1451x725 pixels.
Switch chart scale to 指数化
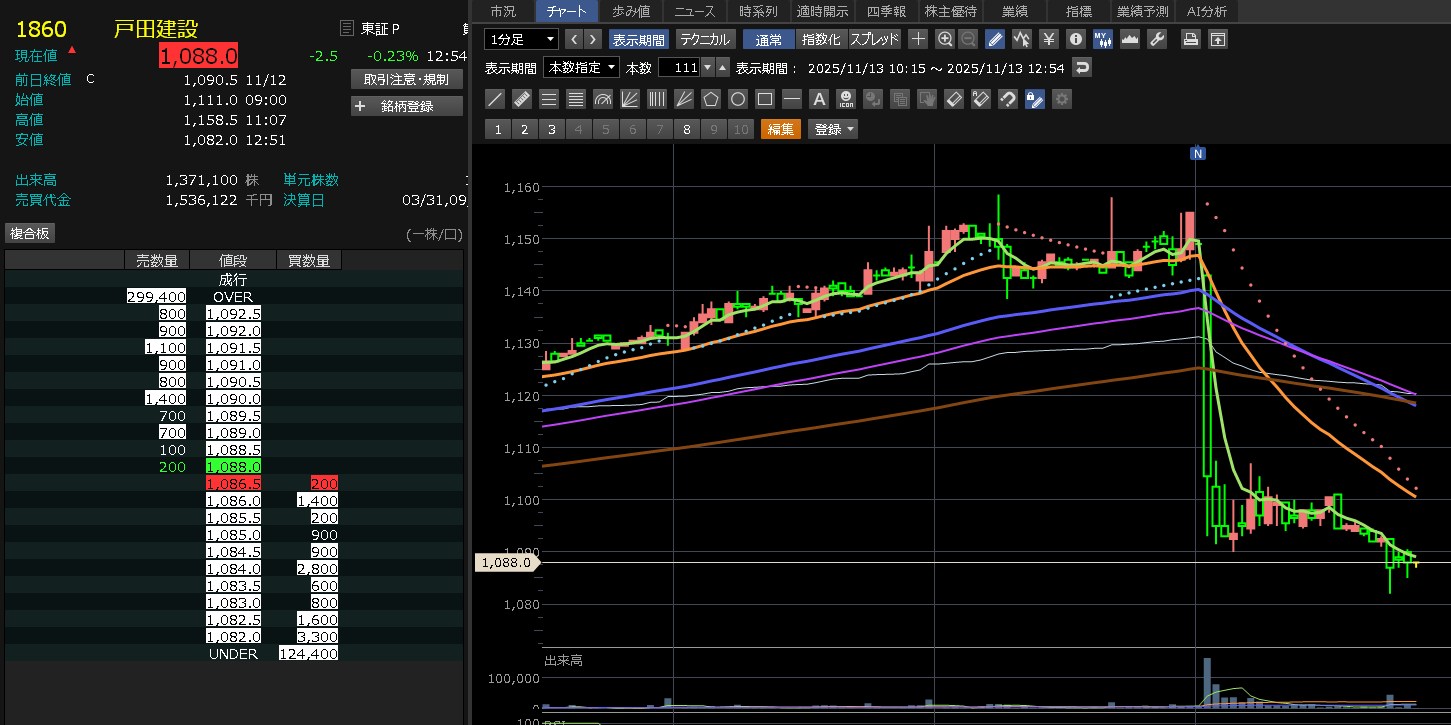point(822,39)
